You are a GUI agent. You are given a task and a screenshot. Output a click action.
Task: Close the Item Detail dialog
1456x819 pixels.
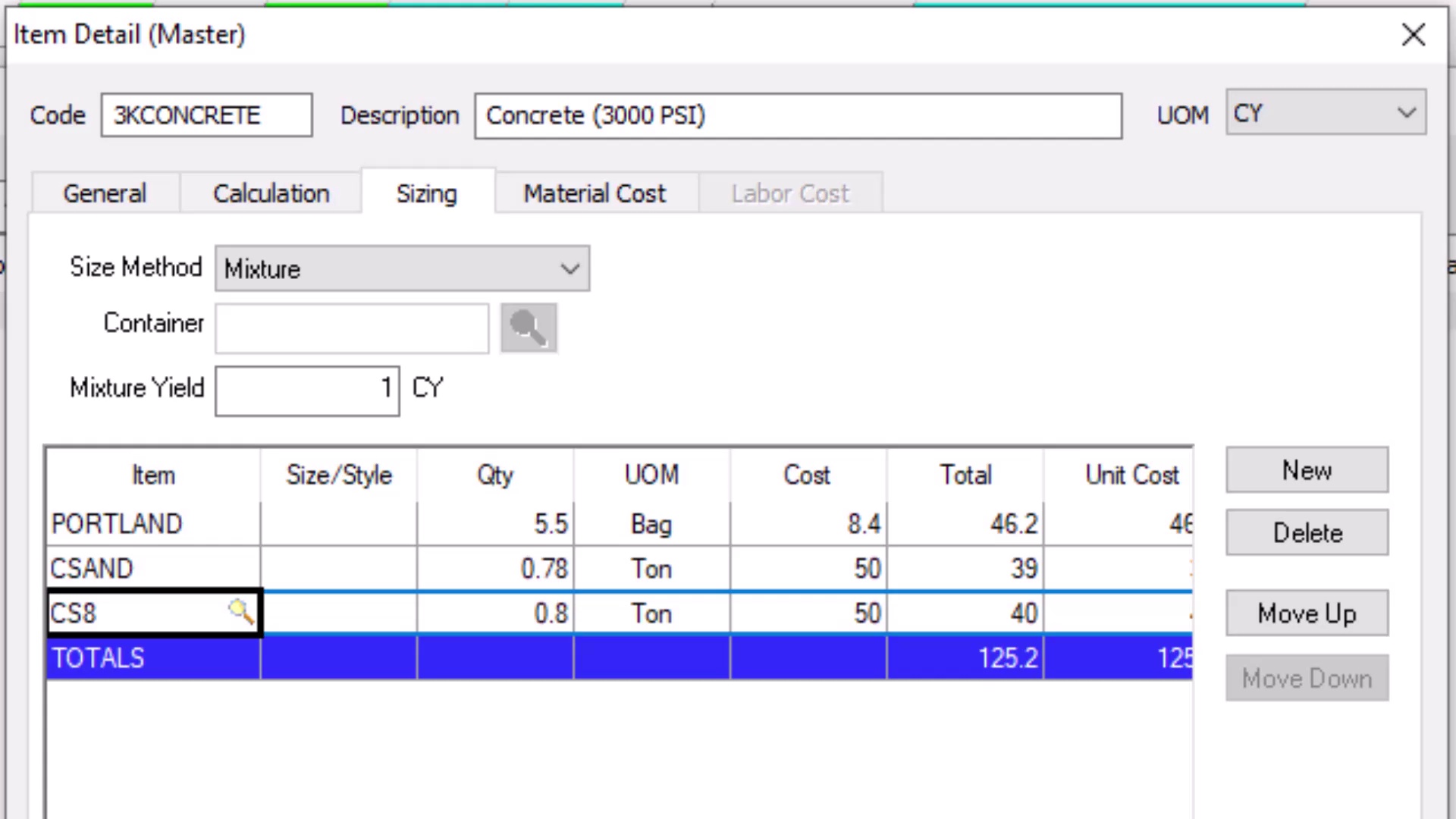point(1414,35)
